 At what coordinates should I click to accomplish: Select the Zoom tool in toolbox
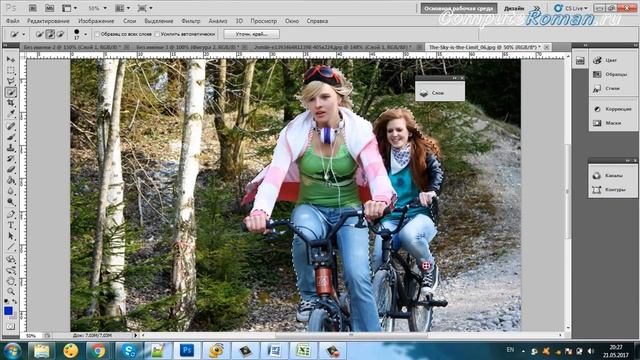(11, 291)
